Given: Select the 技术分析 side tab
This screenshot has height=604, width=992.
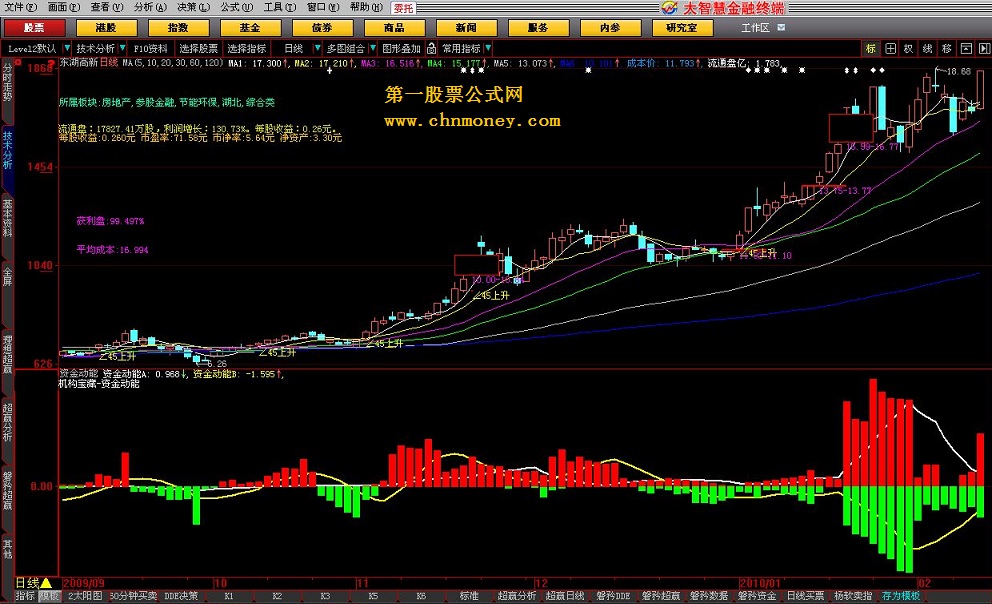Looking at the screenshot, I should click(8, 151).
